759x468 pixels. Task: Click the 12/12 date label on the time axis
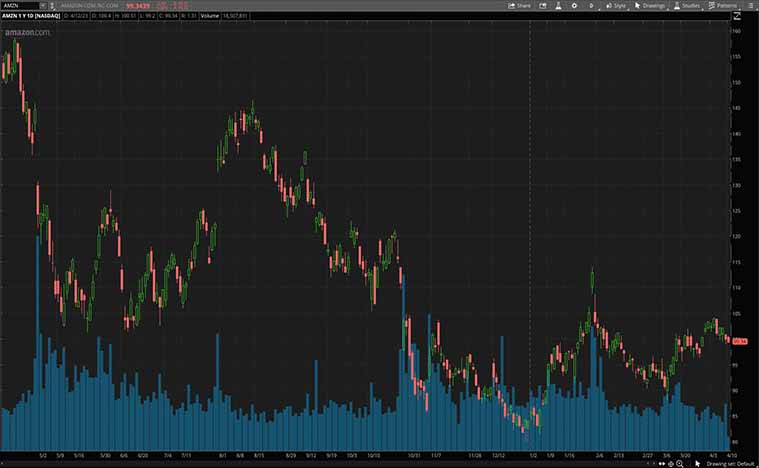pos(499,455)
